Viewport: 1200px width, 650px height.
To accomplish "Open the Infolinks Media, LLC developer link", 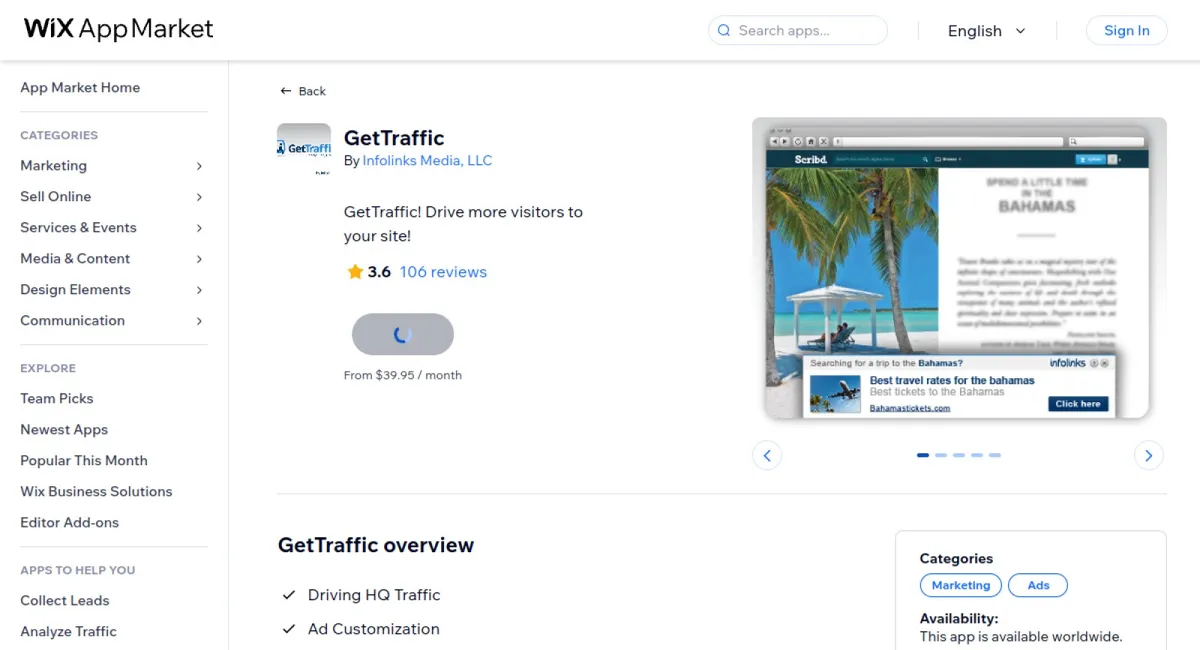I will click(427, 160).
